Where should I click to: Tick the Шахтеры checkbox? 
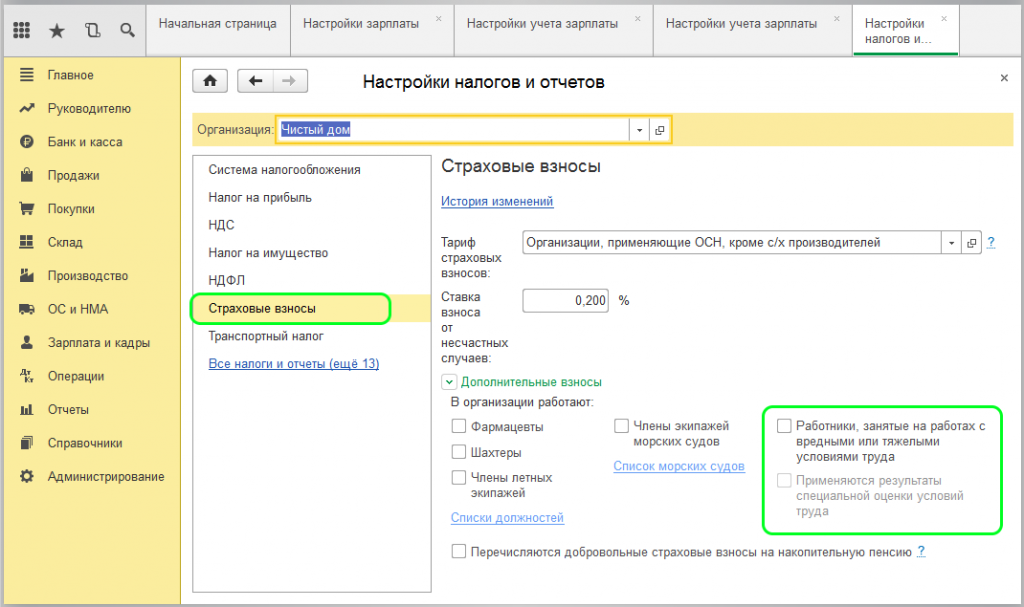tap(459, 452)
